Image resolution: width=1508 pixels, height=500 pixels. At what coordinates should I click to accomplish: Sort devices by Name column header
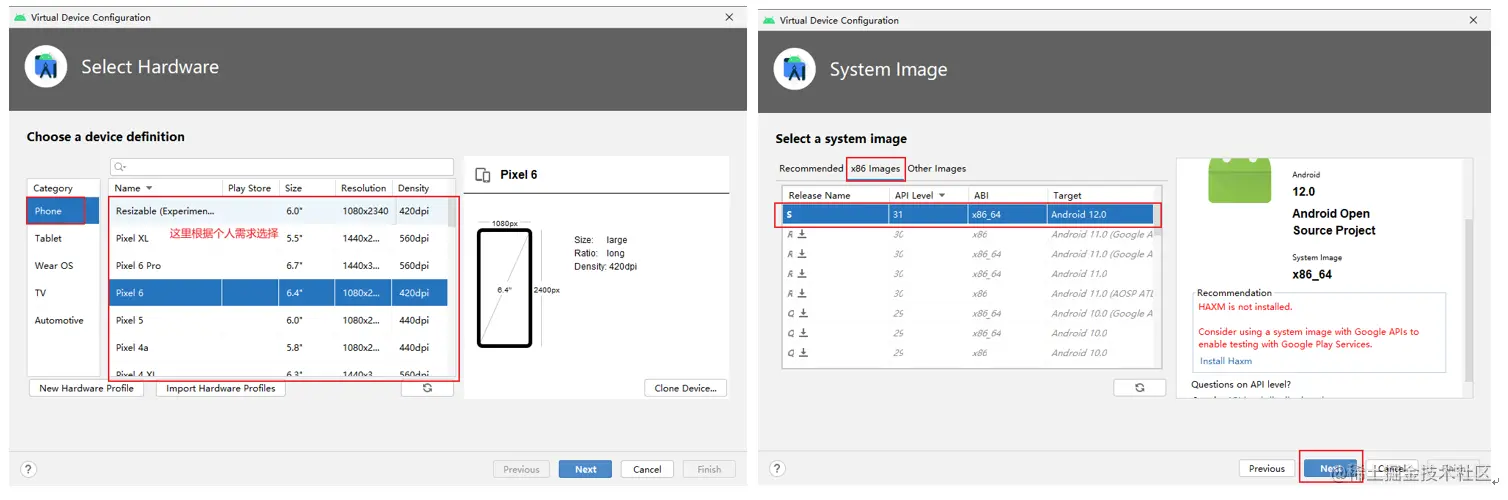coord(166,188)
